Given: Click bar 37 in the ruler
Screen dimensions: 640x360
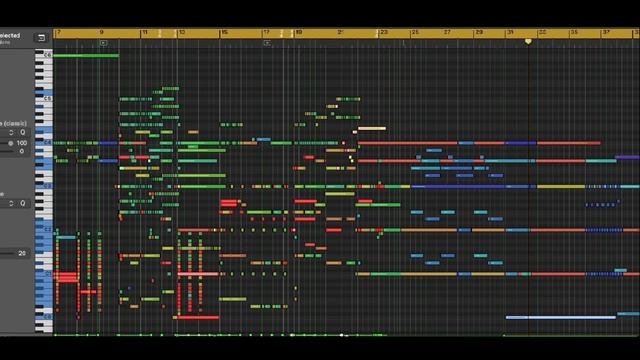Looking at the screenshot, I should point(606,32).
